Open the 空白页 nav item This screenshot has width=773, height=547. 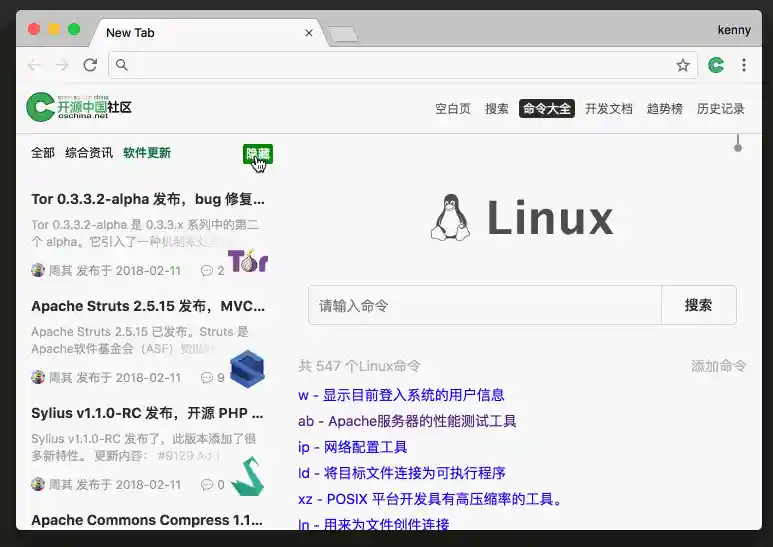453,108
